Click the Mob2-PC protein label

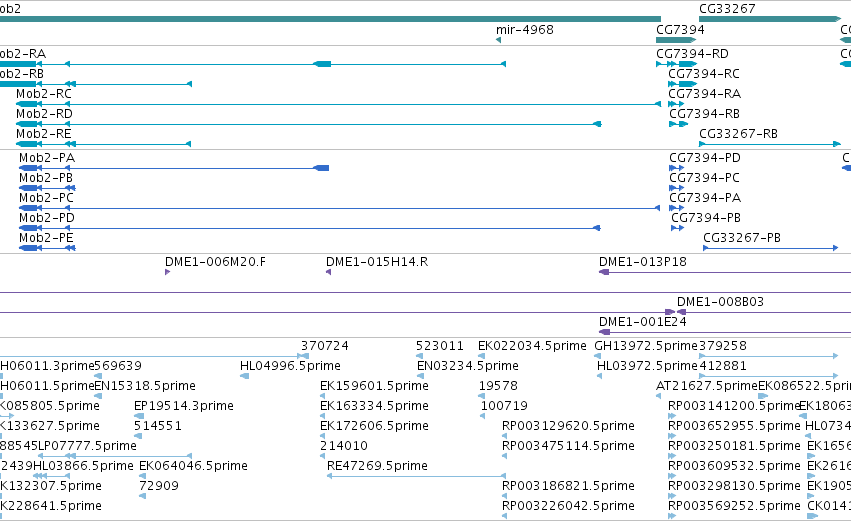[46, 198]
